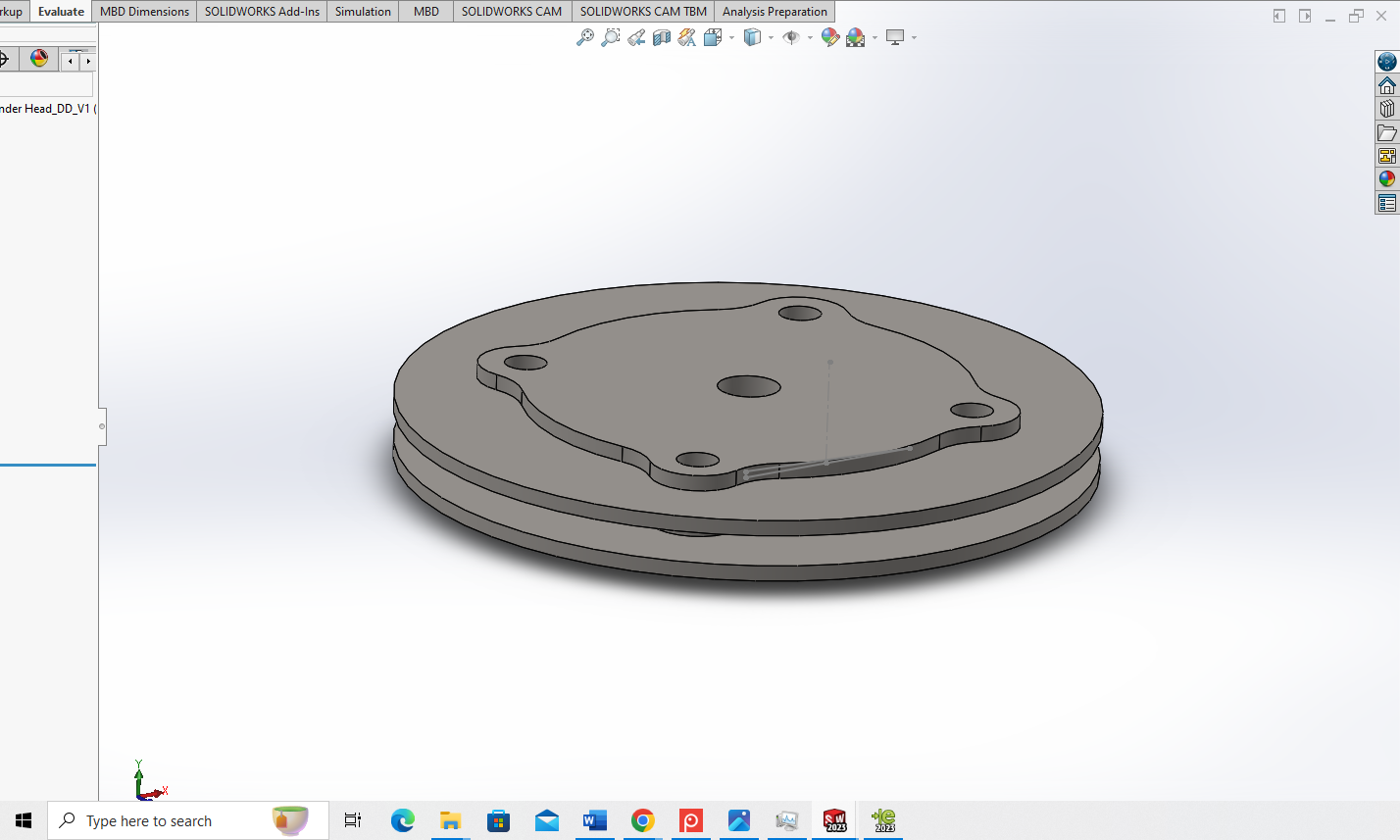Activate the Zoom to Area tool
This screenshot has height=840, width=1400.
pyautogui.click(x=610, y=36)
